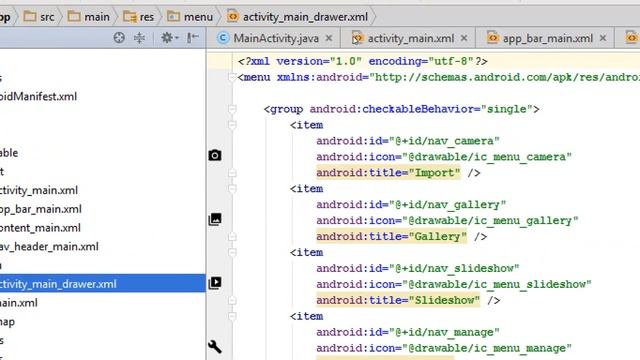Click the res breadcrumb folder
The image size is (640, 360).
tap(139, 17)
